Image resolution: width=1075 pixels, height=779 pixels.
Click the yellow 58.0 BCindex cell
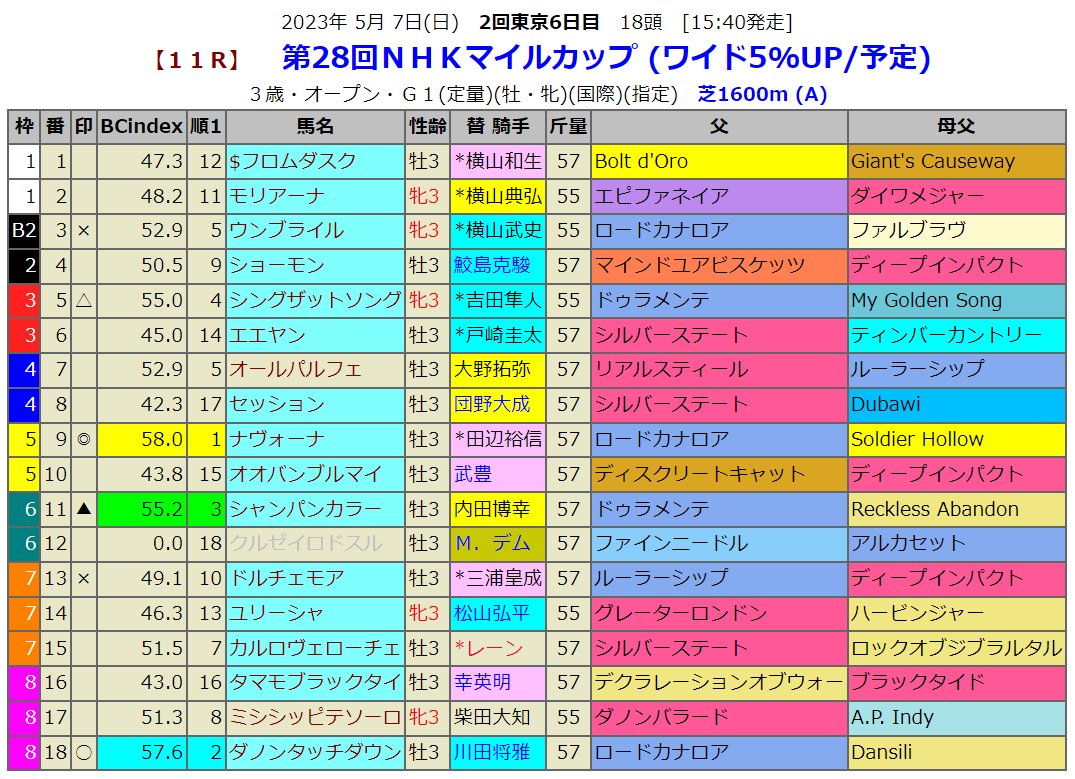[141, 439]
